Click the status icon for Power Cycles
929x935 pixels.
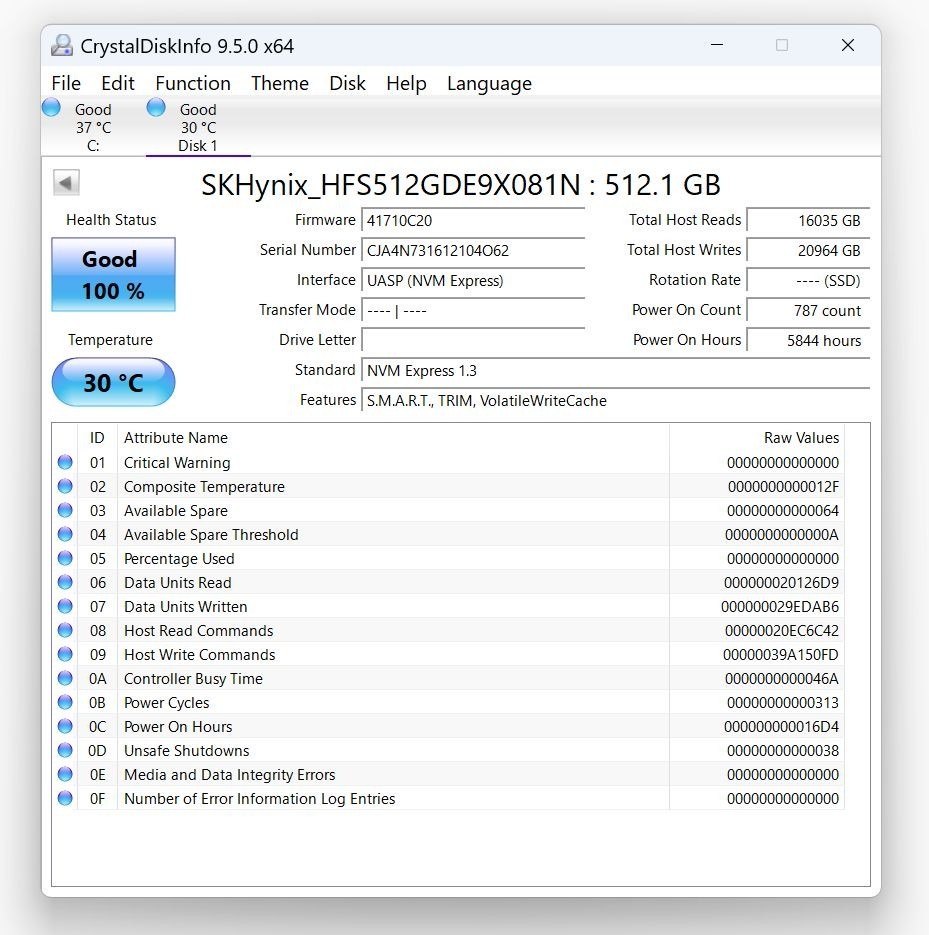pos(65,702)
